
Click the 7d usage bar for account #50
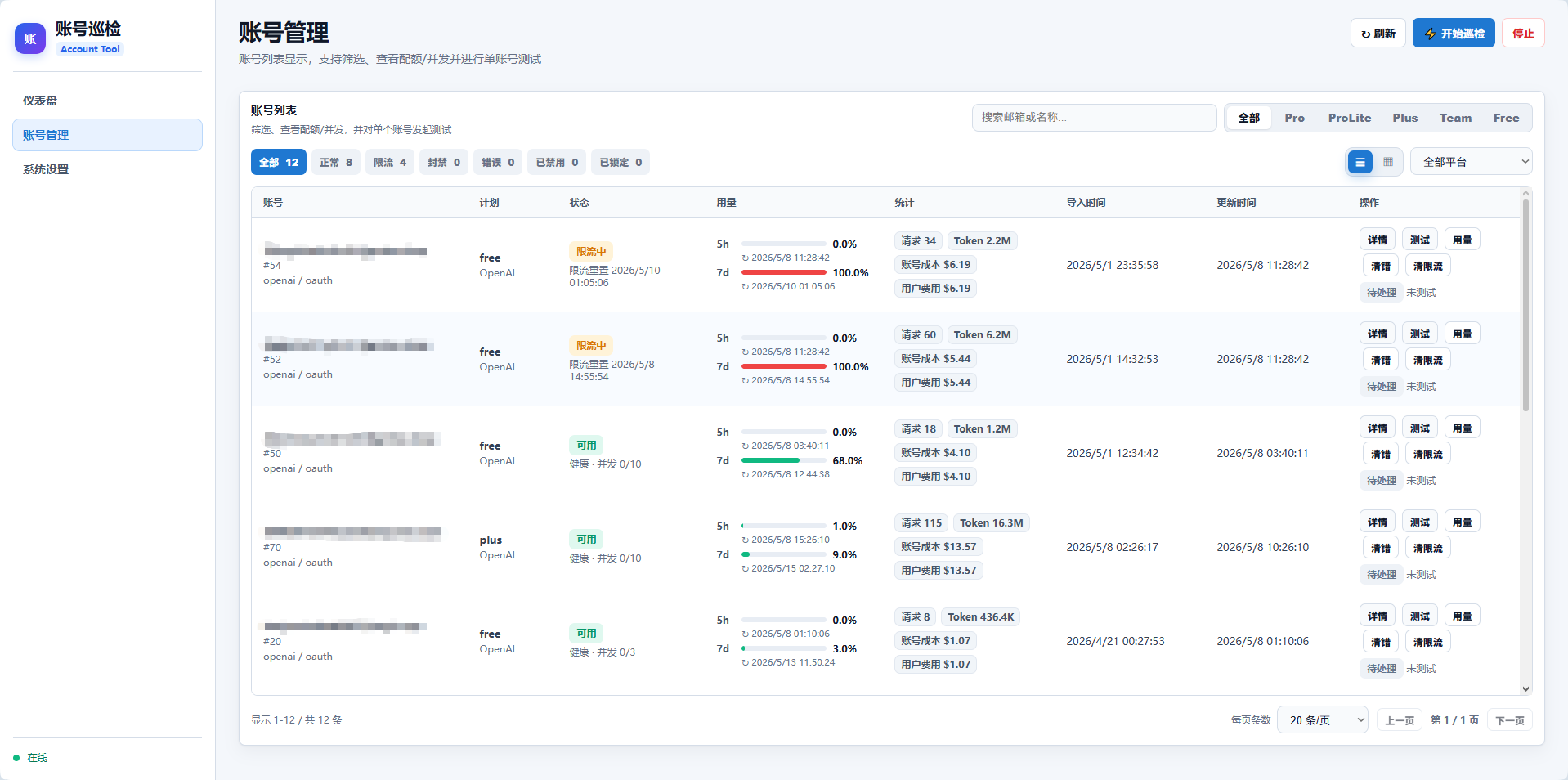point(784,460)
